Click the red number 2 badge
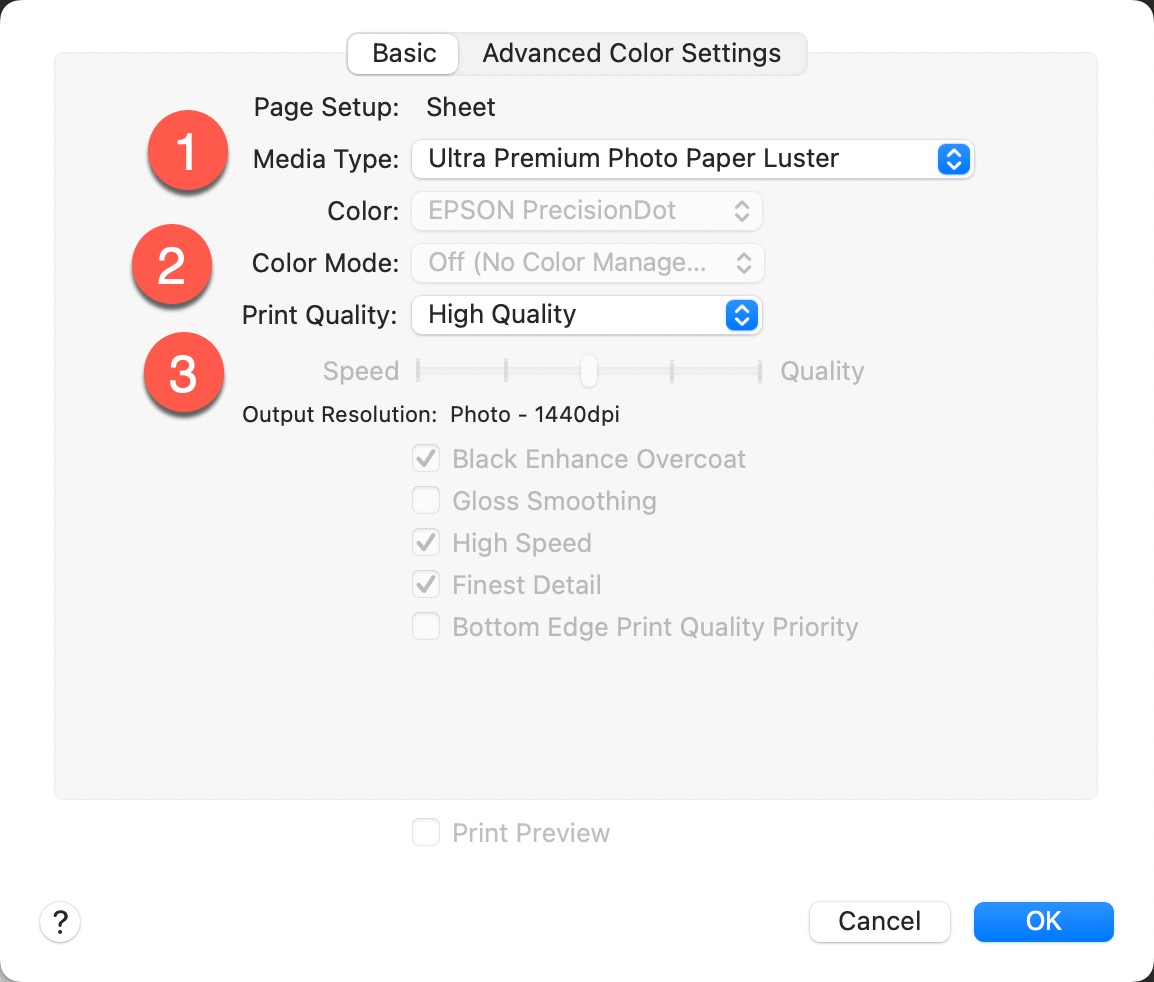The height and width of the screenshot is (982, 1154). [x=172, y=266]
